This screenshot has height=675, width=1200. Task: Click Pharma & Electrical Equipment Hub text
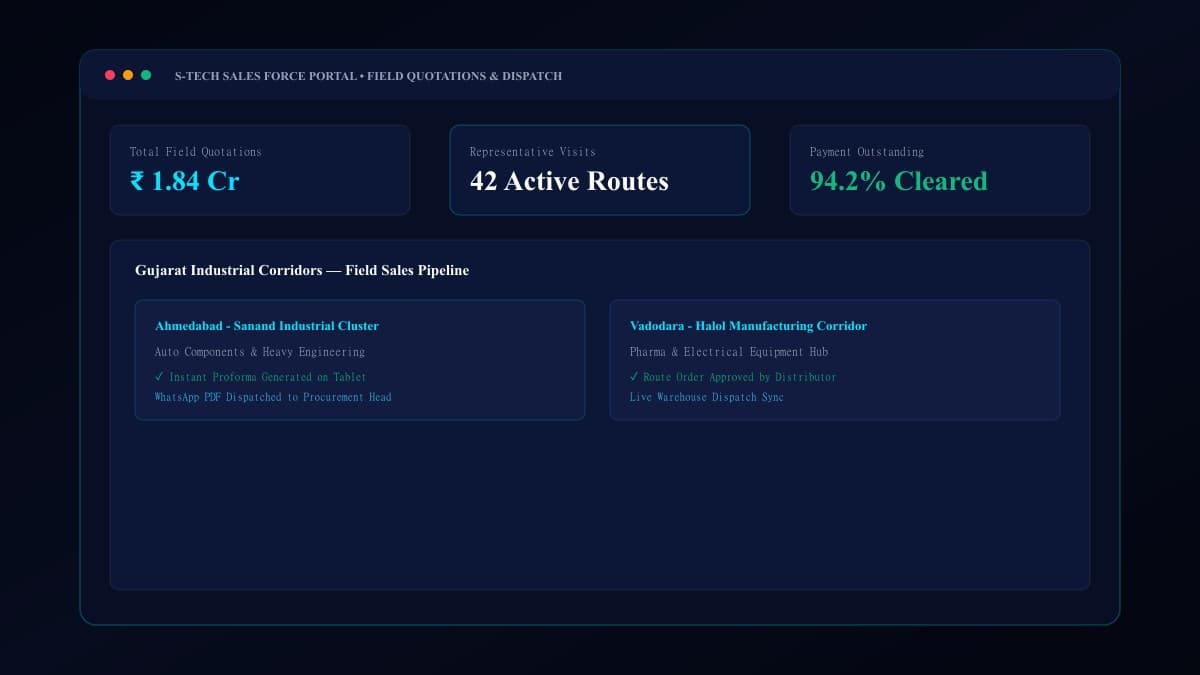pyautogui.click(x=729, y=352)
